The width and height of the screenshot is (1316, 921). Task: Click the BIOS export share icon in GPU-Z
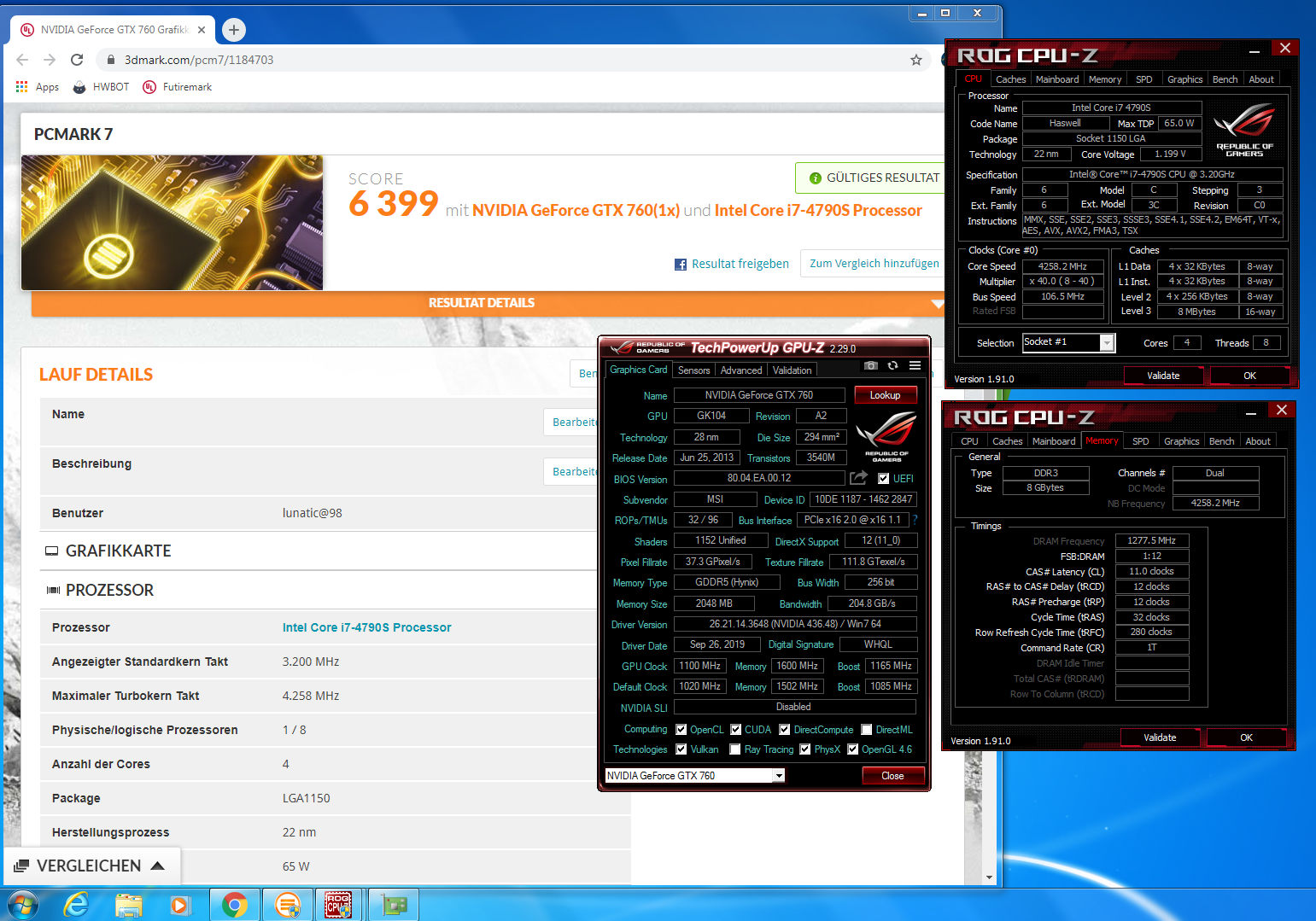(858, 478)
